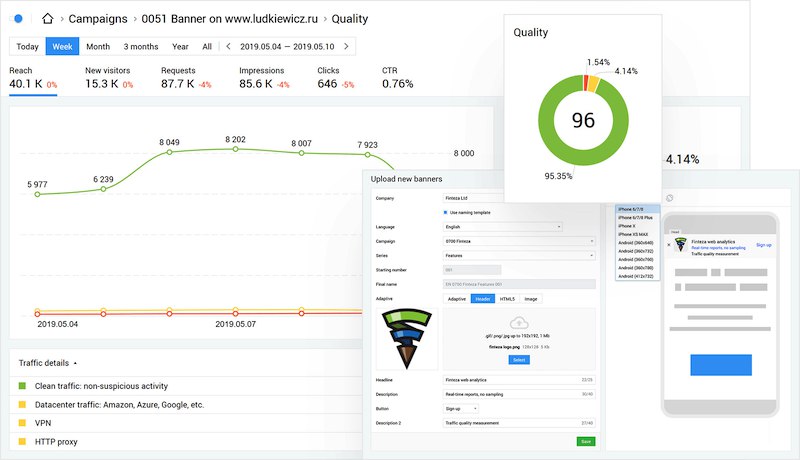
Task: Select the Week period tab
Action: pos(62,46)
